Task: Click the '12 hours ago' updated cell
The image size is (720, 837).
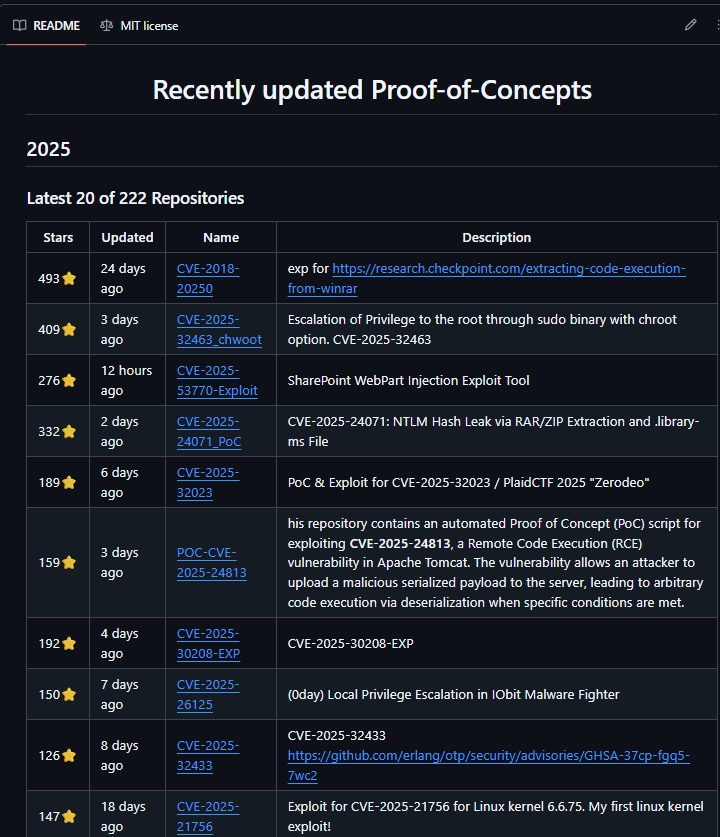Action: pos(126,381)
